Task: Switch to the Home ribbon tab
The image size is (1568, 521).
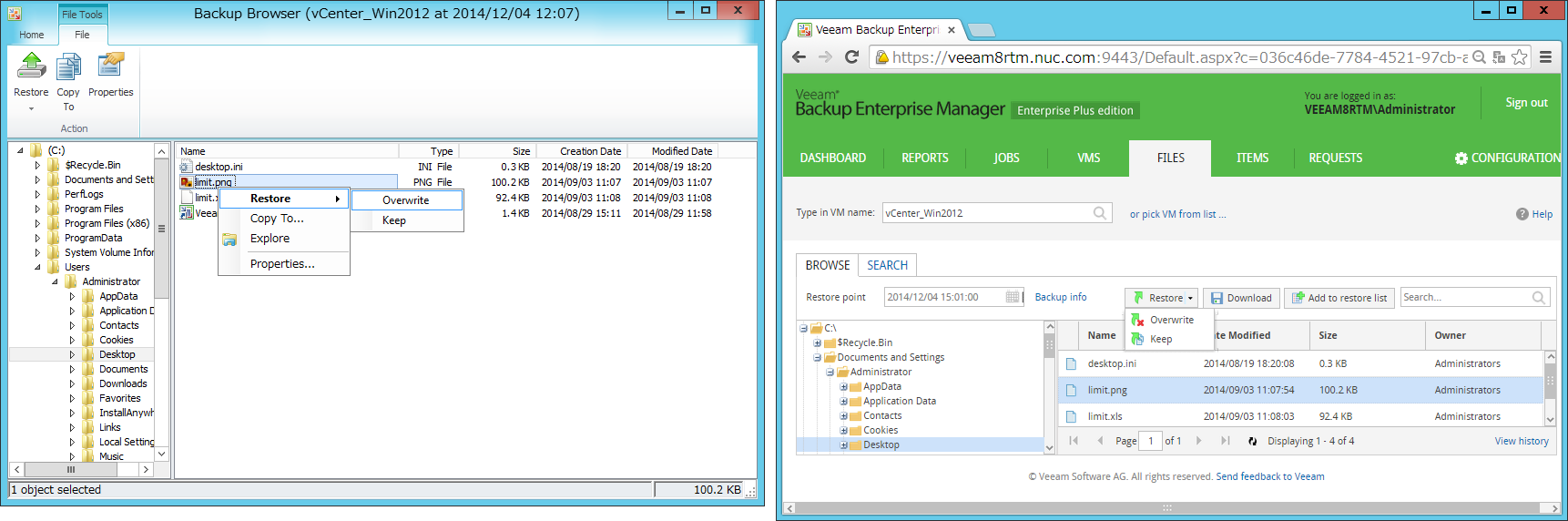Action: pyautogui.click(x=32, y=35)
